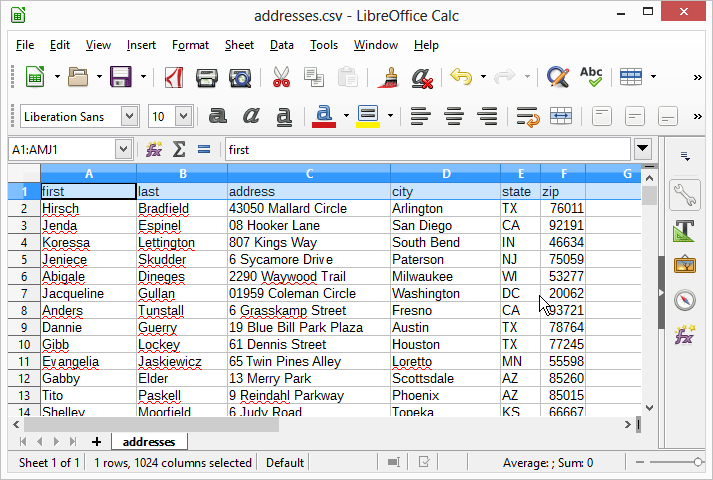Open the Tools menu
The width and height of the screenshot is (713, 480).
coord(324,45)
